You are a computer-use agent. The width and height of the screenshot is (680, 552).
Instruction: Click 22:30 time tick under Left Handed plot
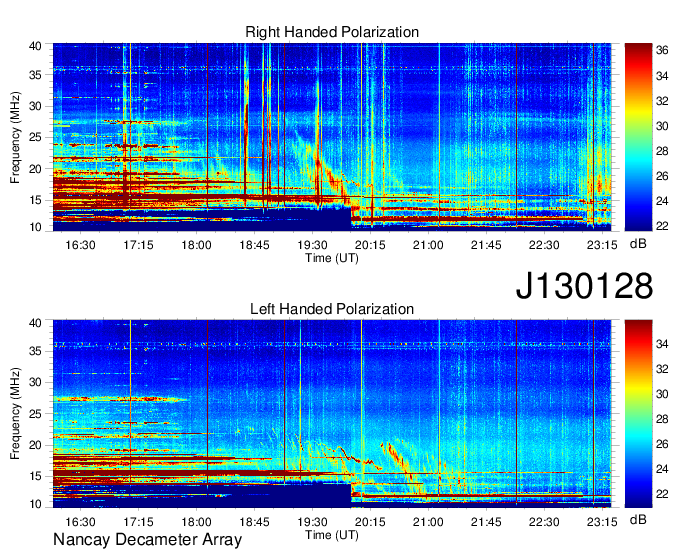pyautogui.click(x=544, y=522)
